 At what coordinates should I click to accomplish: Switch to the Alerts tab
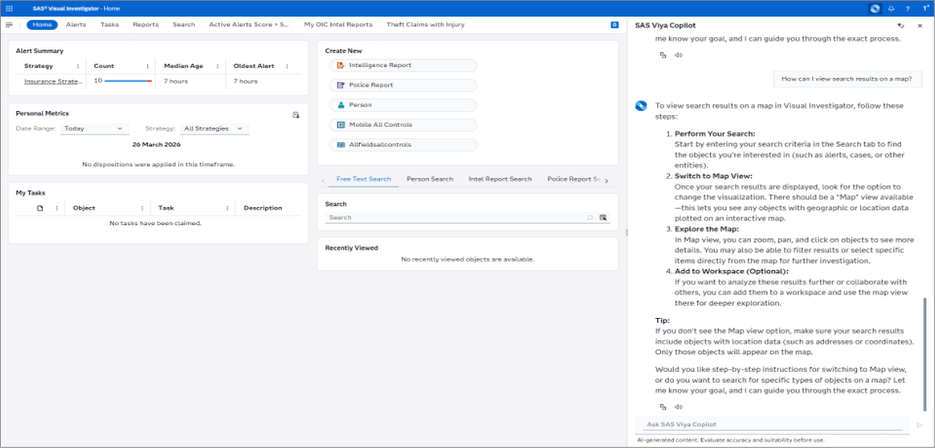[x=76, y=24]
